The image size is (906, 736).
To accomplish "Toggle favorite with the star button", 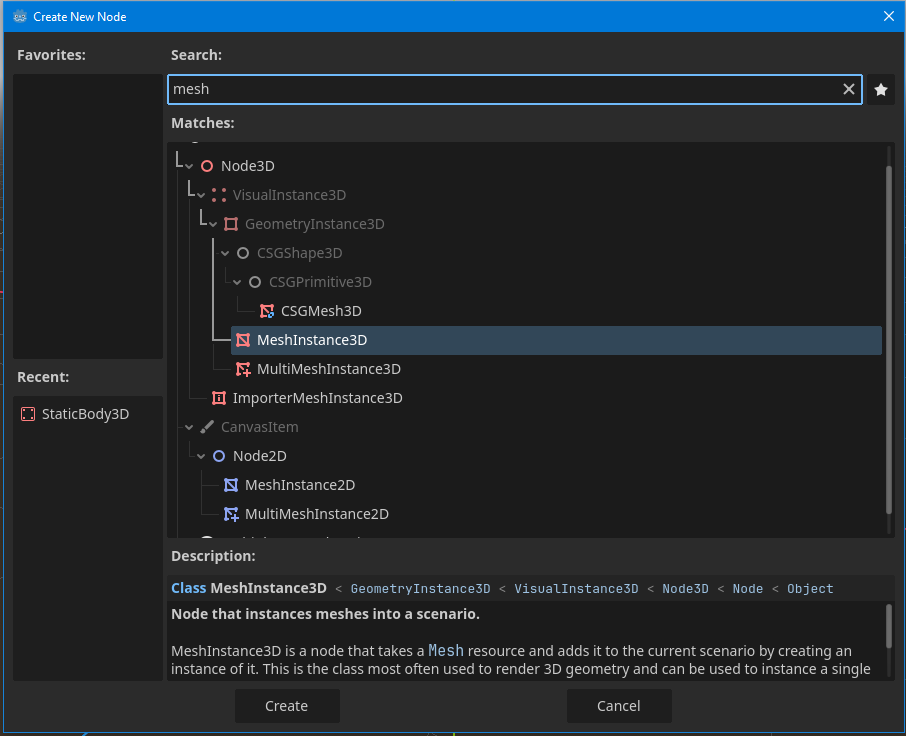I will [881, 90].
